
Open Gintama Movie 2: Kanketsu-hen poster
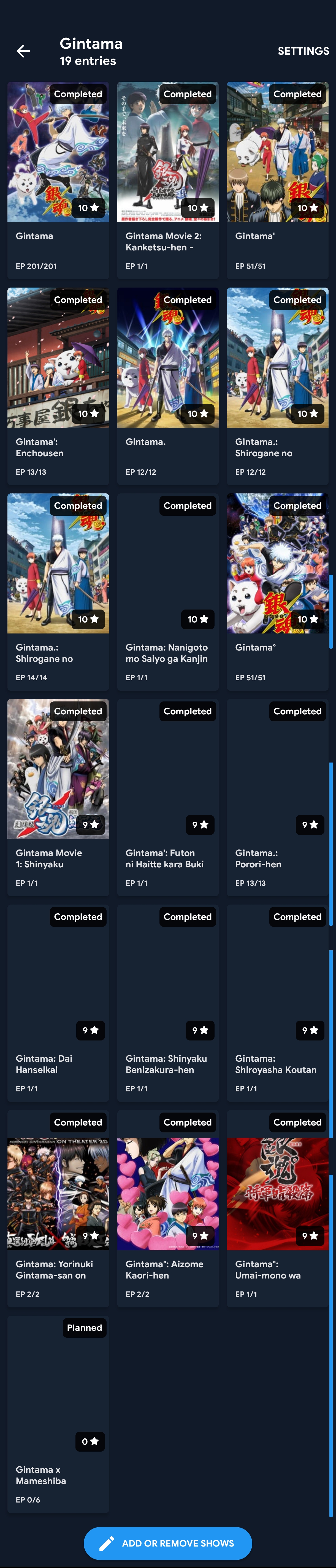tap(168, 152)
